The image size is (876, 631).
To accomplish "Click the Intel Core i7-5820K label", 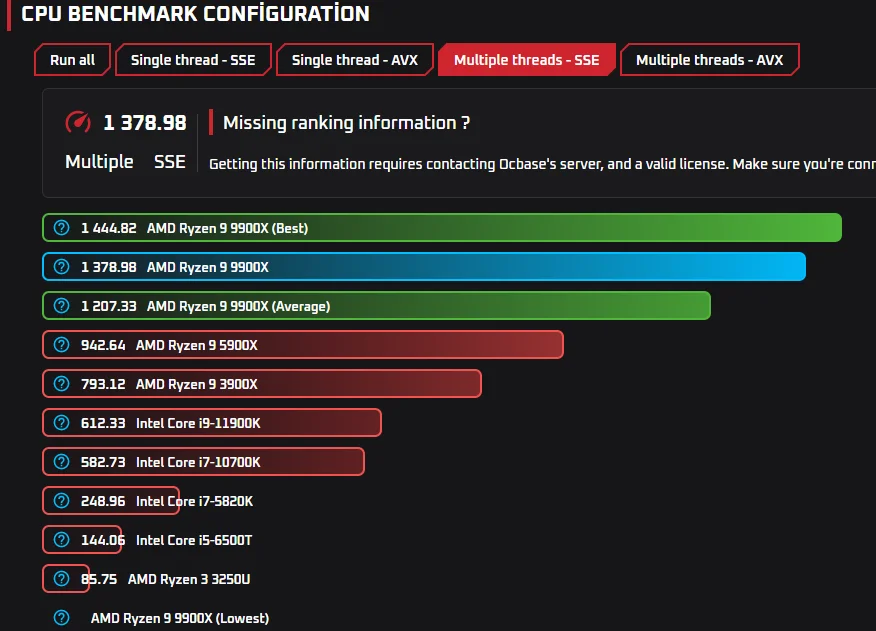I will click(x=194, y=501).
